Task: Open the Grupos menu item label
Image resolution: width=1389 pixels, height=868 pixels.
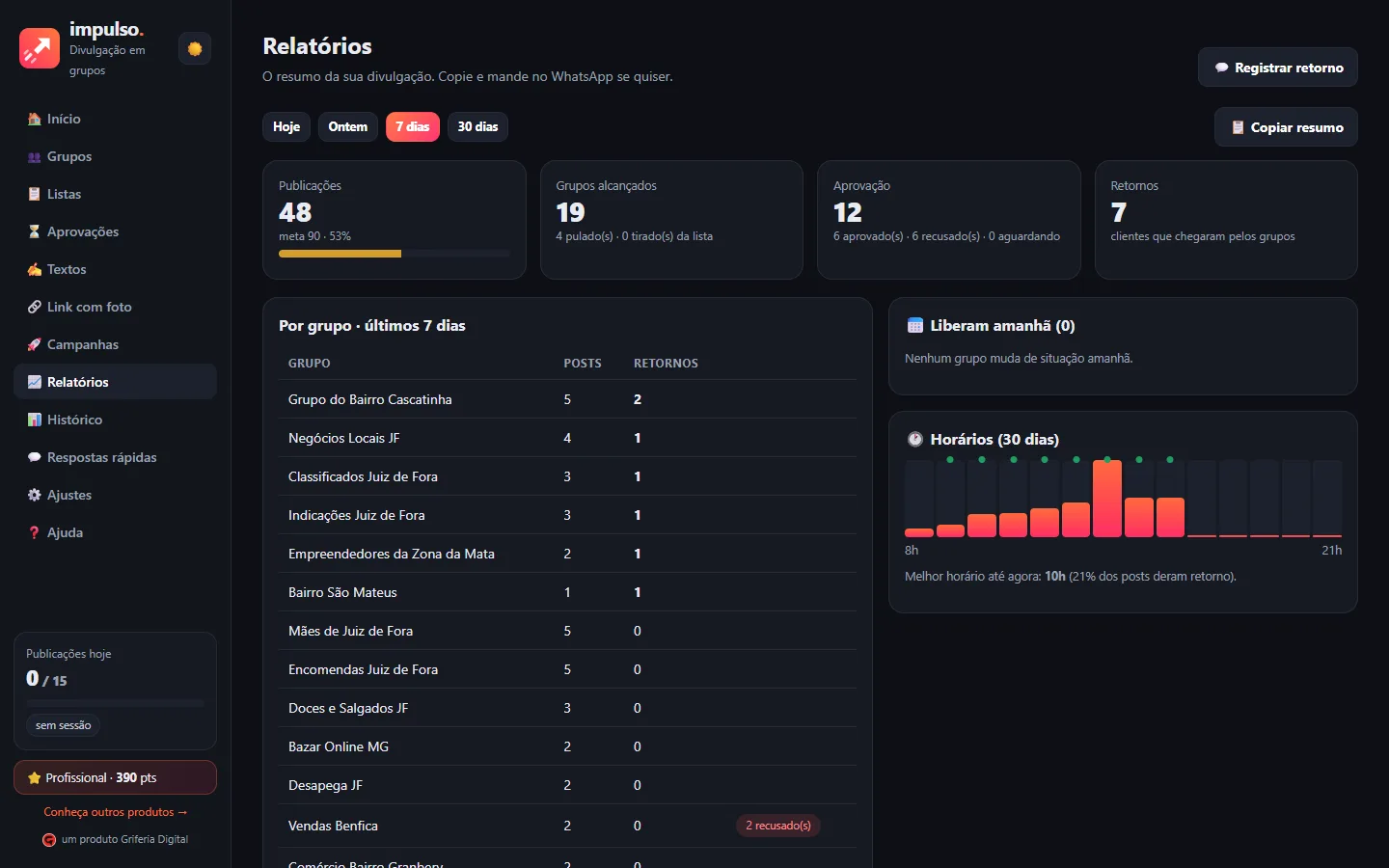Action: point(69,156)
